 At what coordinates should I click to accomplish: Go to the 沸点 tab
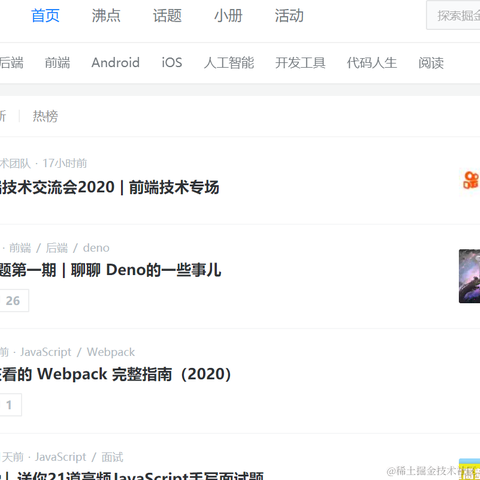pyautogui.click(x=106, y=16)
